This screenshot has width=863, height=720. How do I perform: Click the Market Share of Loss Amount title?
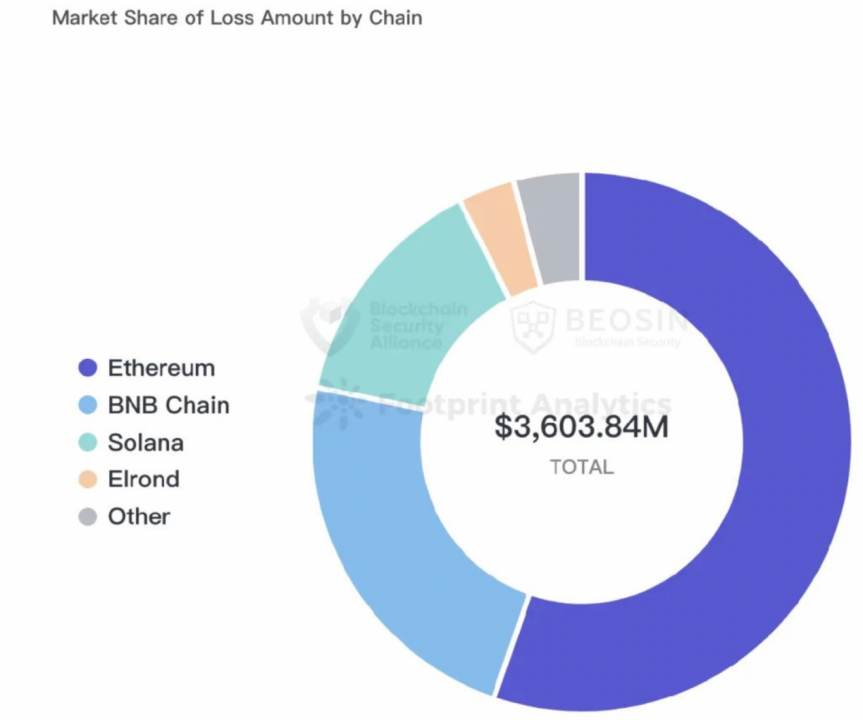tap(237, 18)
